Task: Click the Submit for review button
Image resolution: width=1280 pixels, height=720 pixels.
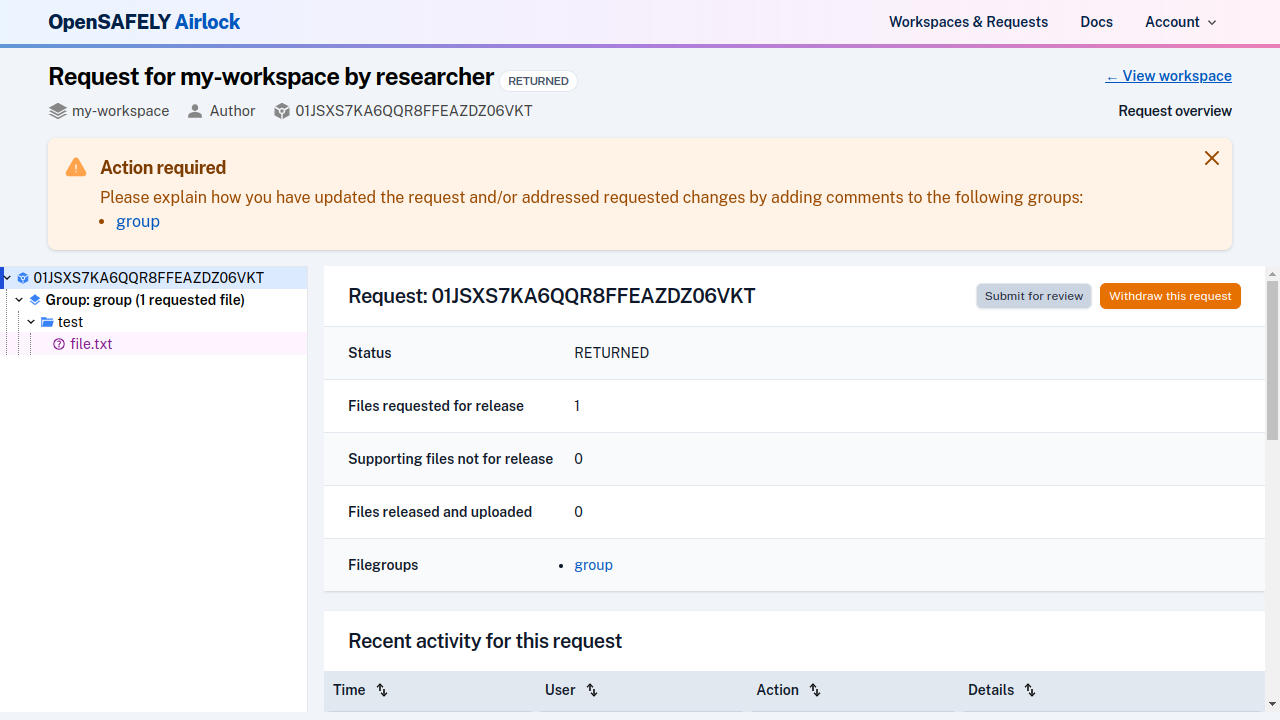Action: (x=1033, y=296)
